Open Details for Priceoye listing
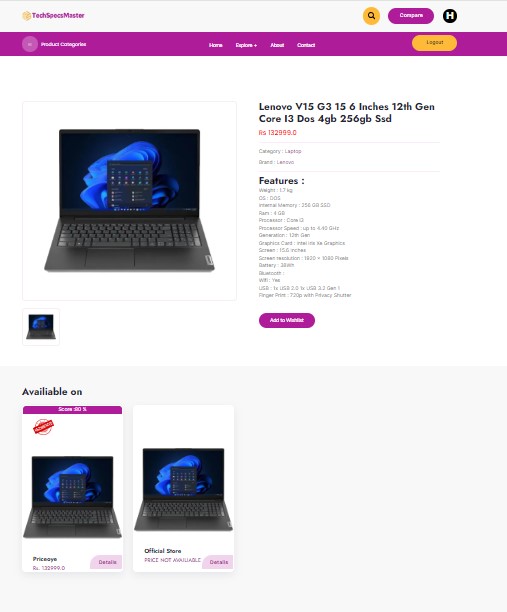This screenshot has height=612, width=507. [x=107, y=562]
